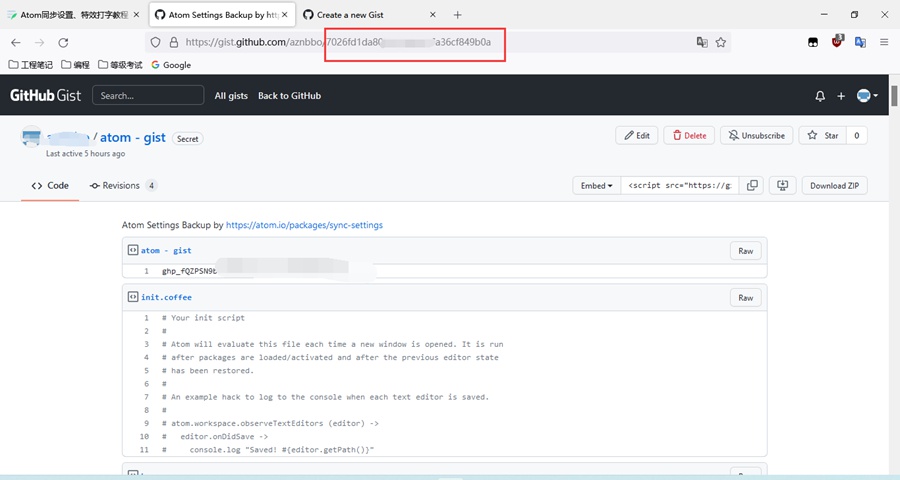This screenshot has width=900, height=480.
Task: Switch to the Revisions tab
Action: click(122, 186)
